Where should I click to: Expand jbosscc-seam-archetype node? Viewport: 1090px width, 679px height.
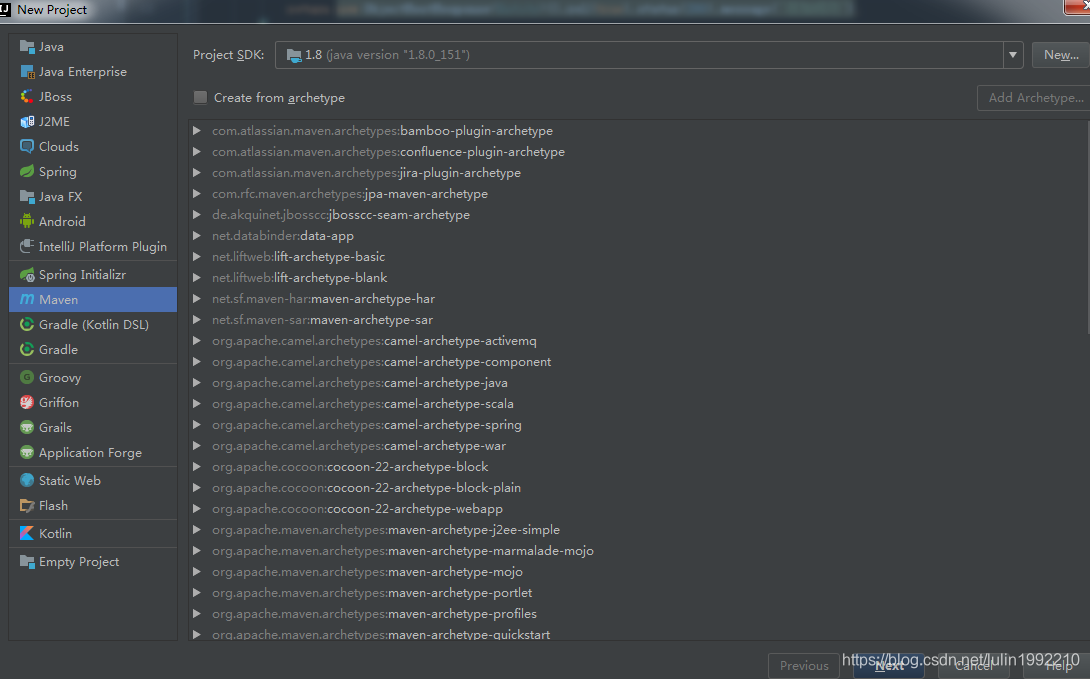[197, 215]
